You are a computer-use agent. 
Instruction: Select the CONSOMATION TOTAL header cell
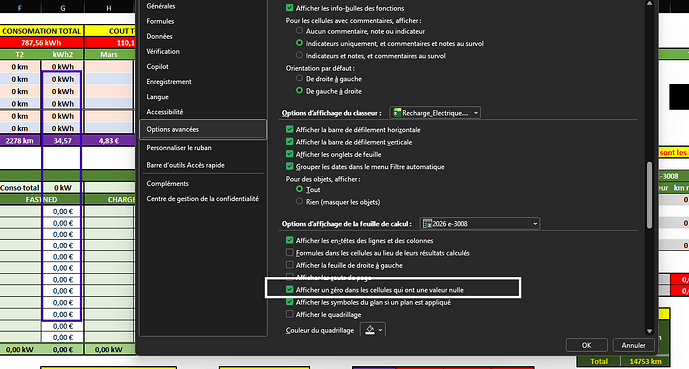pos(41,31)
